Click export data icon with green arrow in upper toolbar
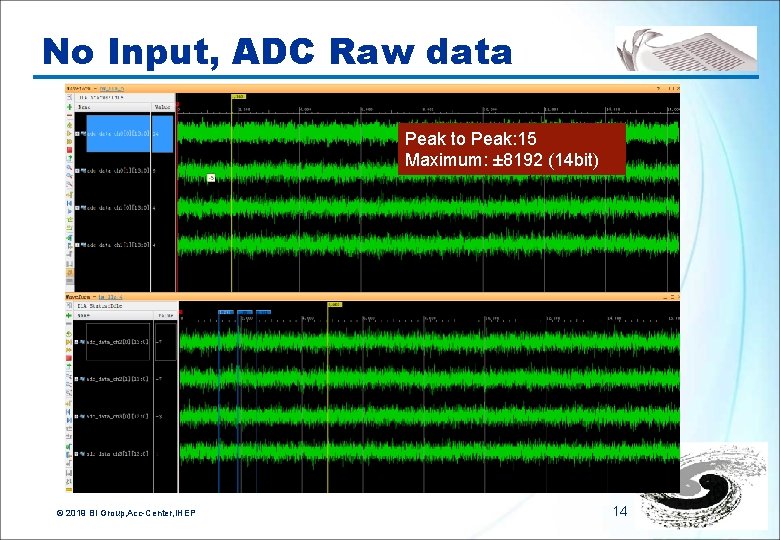780x540 pixels. click(70, 159)
